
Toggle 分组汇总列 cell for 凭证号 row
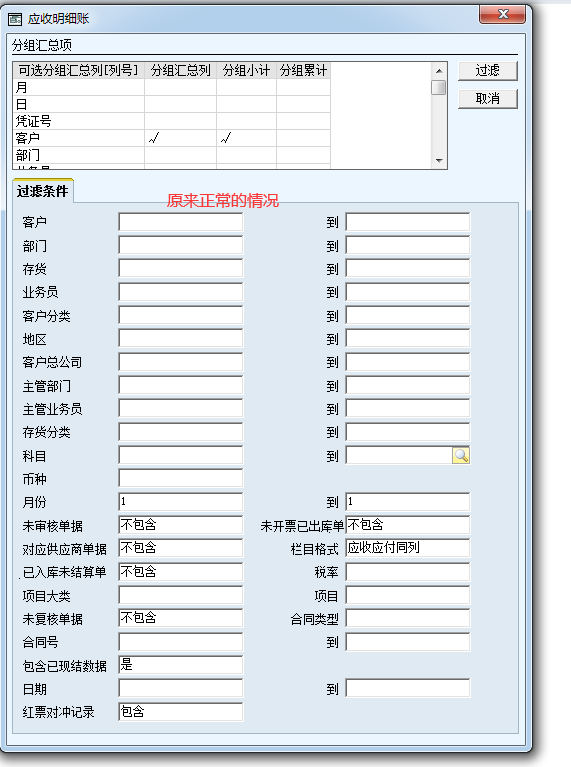[x=180, y=121]
